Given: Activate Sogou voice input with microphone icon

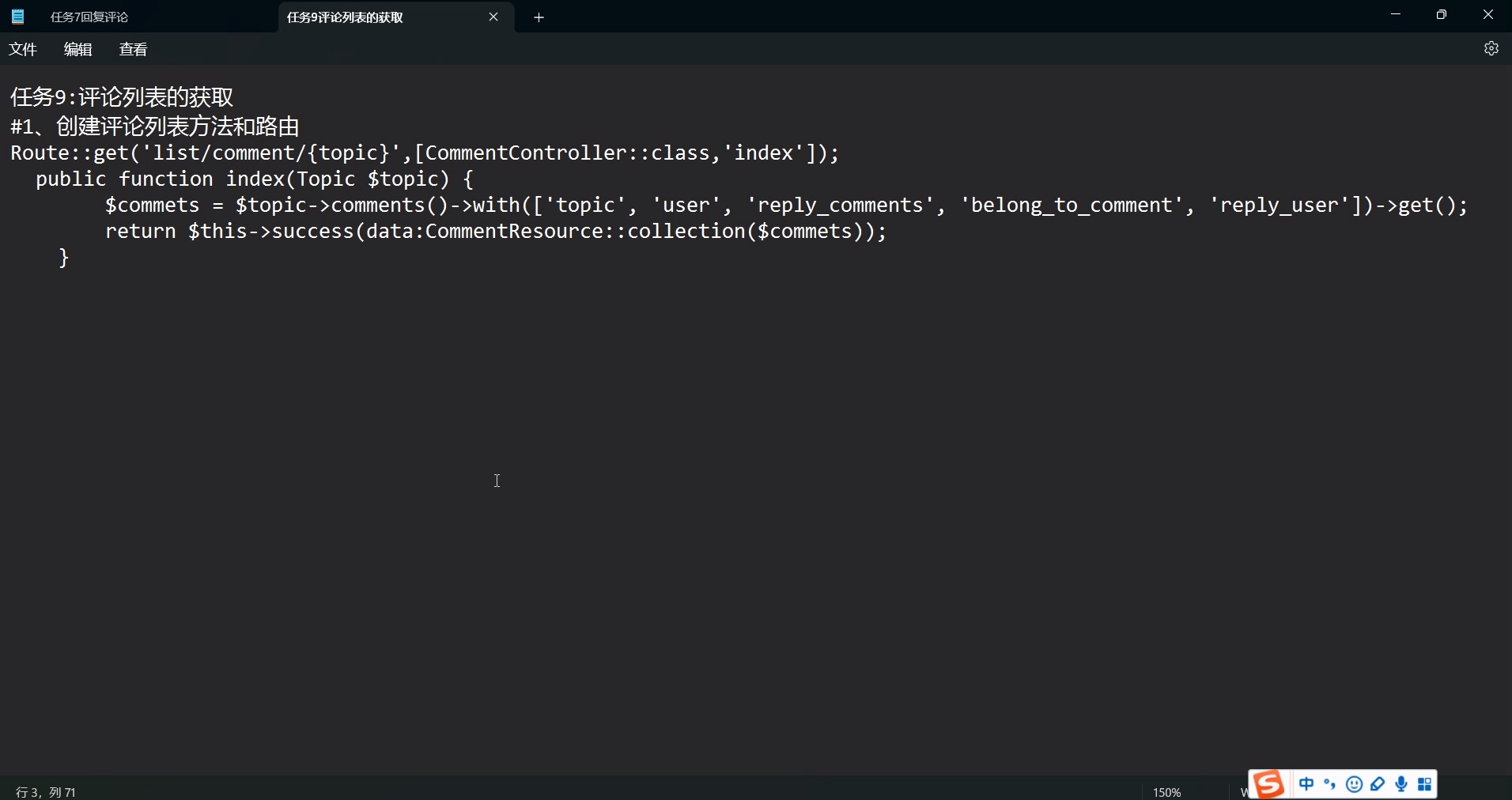Looking at the screenshot, I should point(1401,784).
